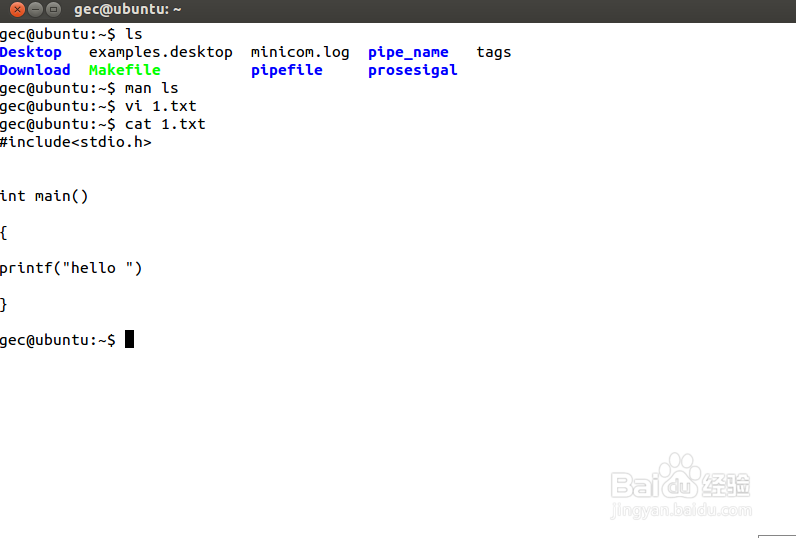Click the 'cat 1.txt' command line

pos(103,124)
